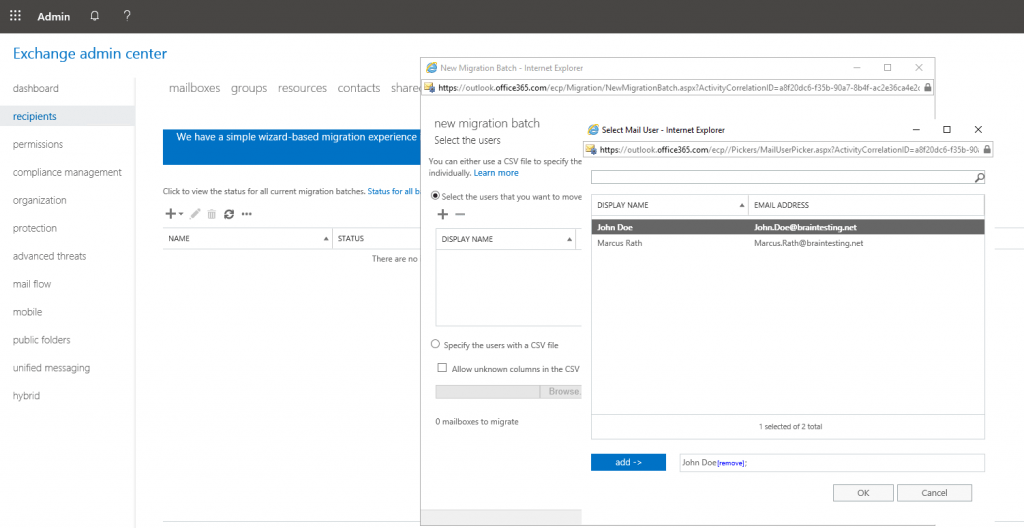Switch to the groups tab
1024x528 pixels.
249,88
